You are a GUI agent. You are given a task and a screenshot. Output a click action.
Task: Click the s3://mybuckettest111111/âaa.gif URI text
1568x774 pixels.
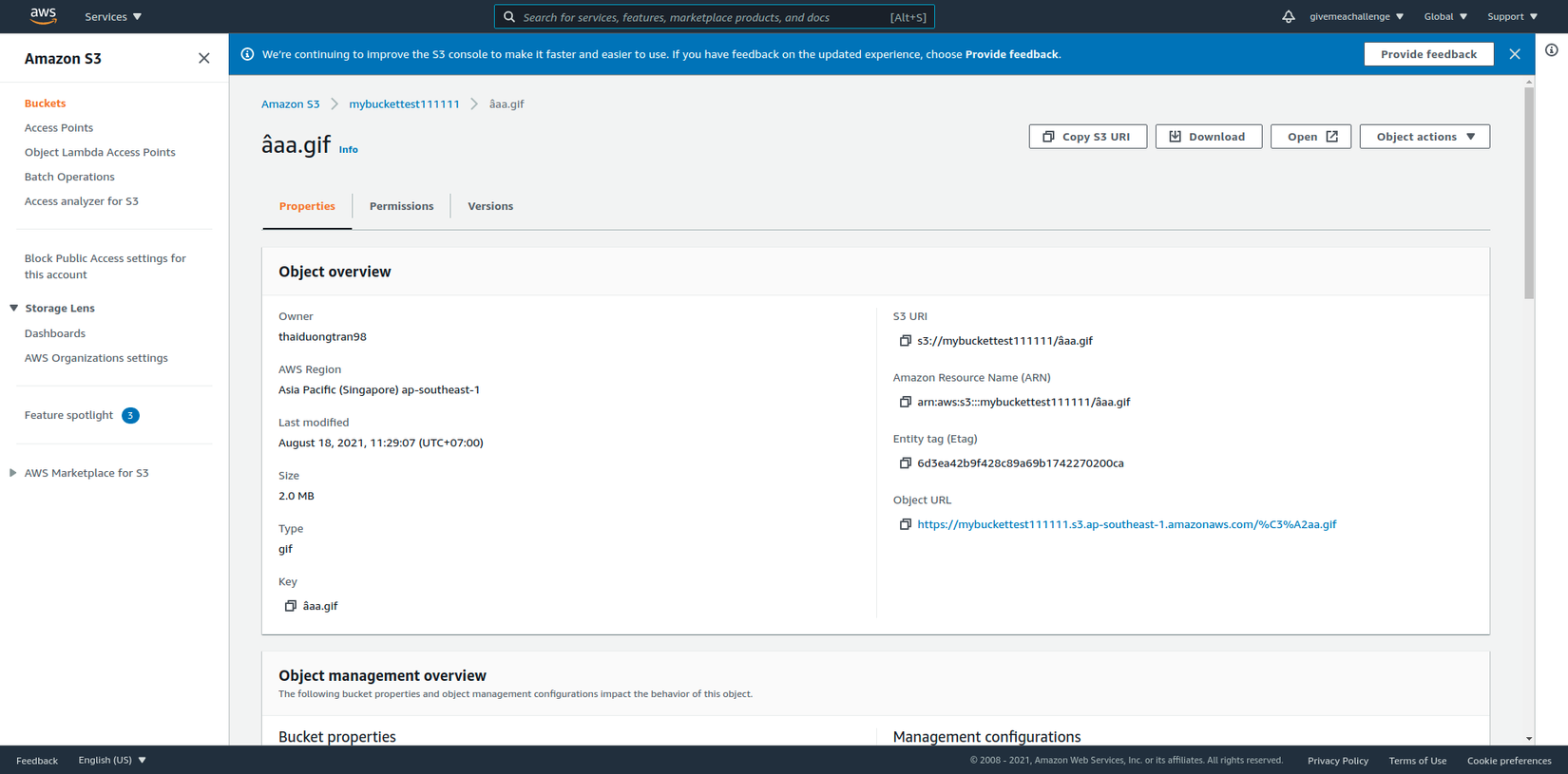pyautogui.click(x=1004, y=341)
